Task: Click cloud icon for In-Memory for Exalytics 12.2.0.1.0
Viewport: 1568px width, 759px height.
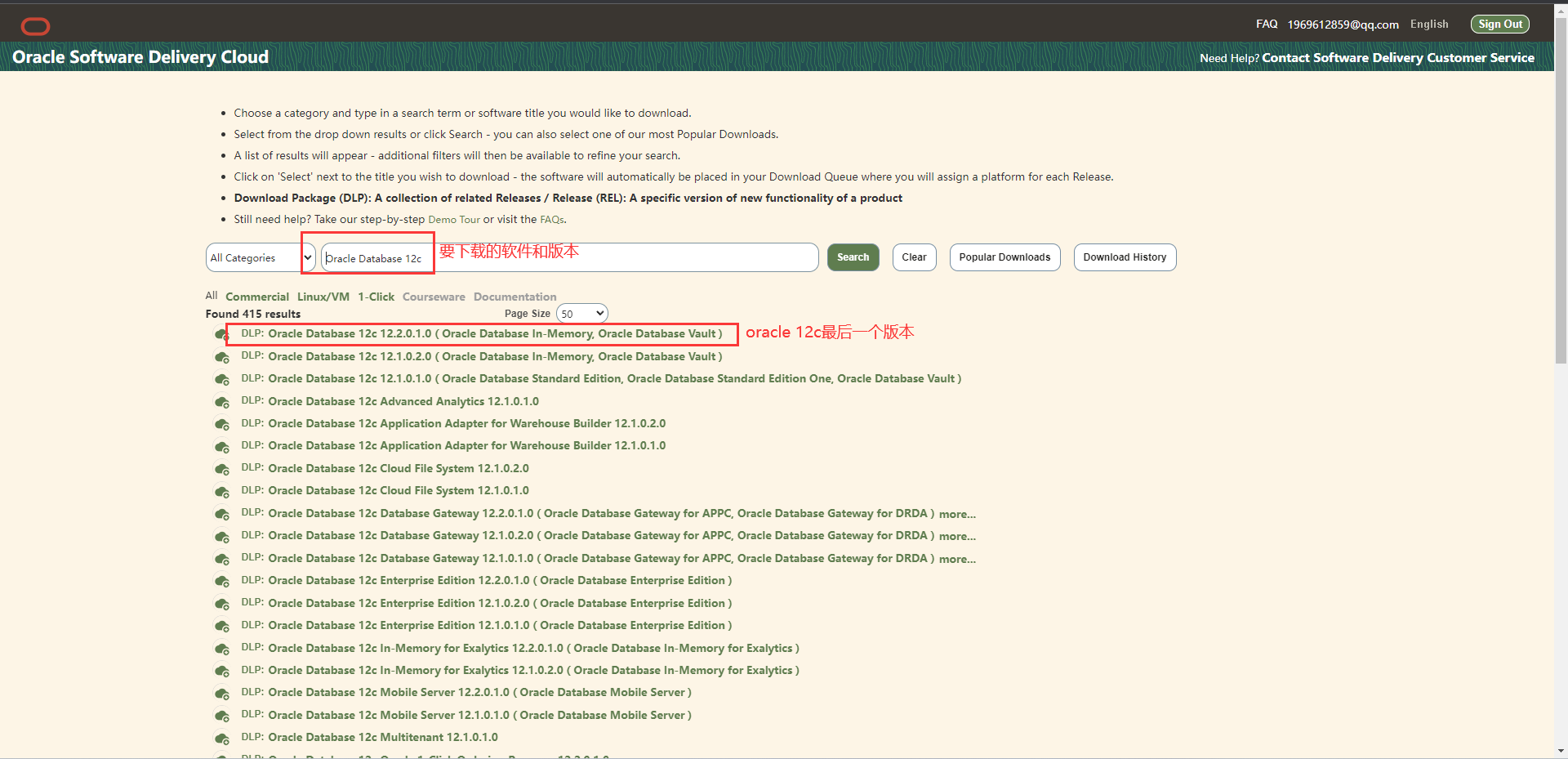Action: 221,649
